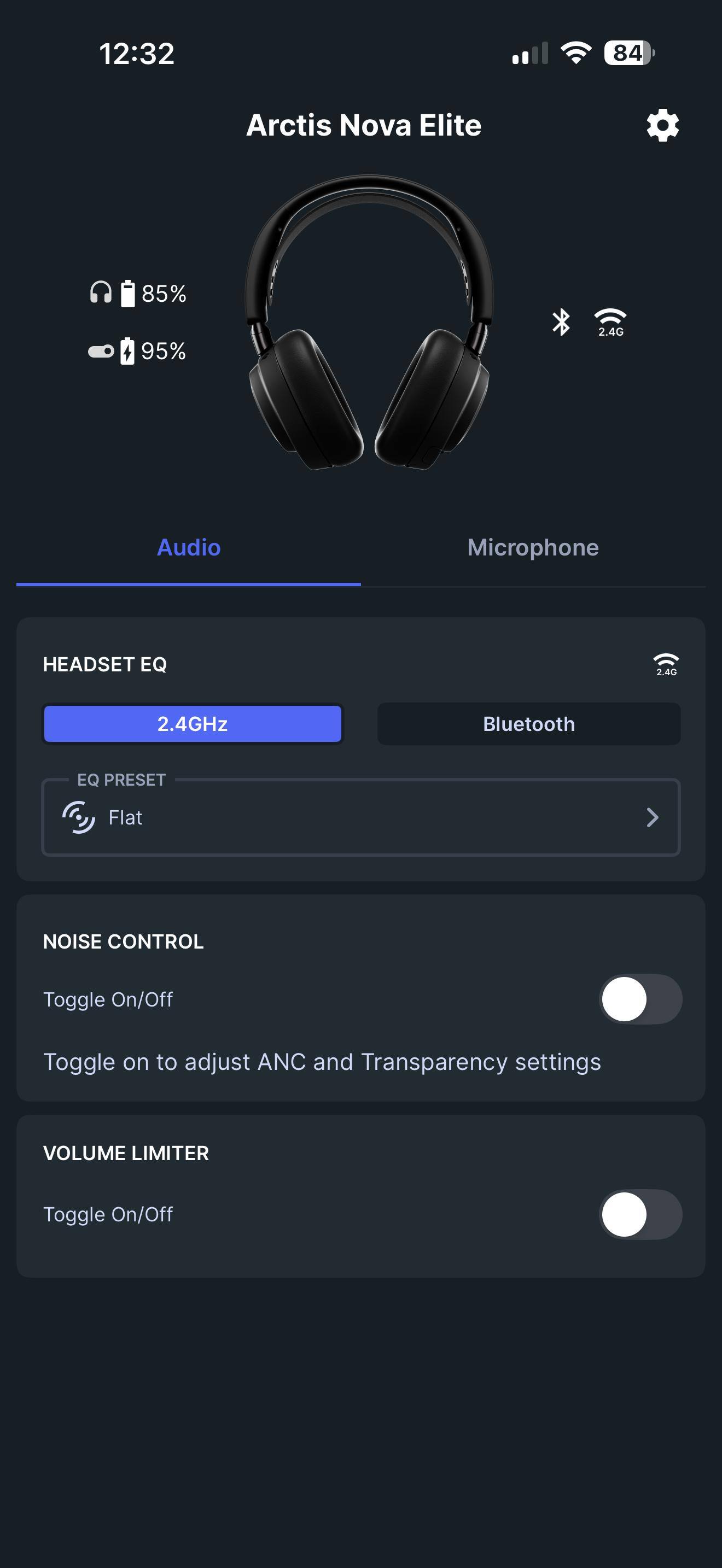
Task: Switch to the Microphone tab
Action: [533, 547]
